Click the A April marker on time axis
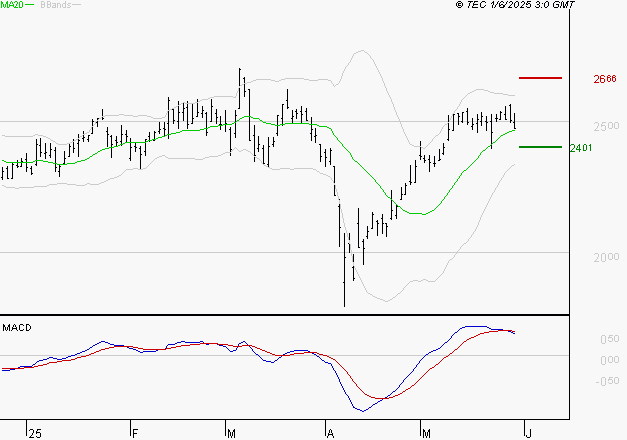 coord(330,434)
